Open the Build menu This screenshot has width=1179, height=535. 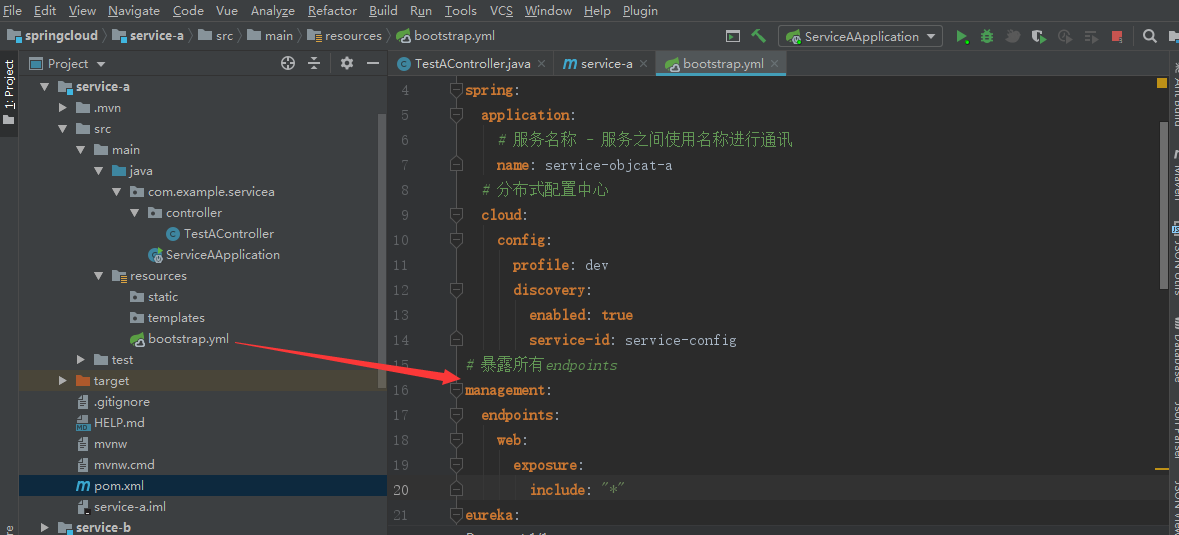(383, 11)
